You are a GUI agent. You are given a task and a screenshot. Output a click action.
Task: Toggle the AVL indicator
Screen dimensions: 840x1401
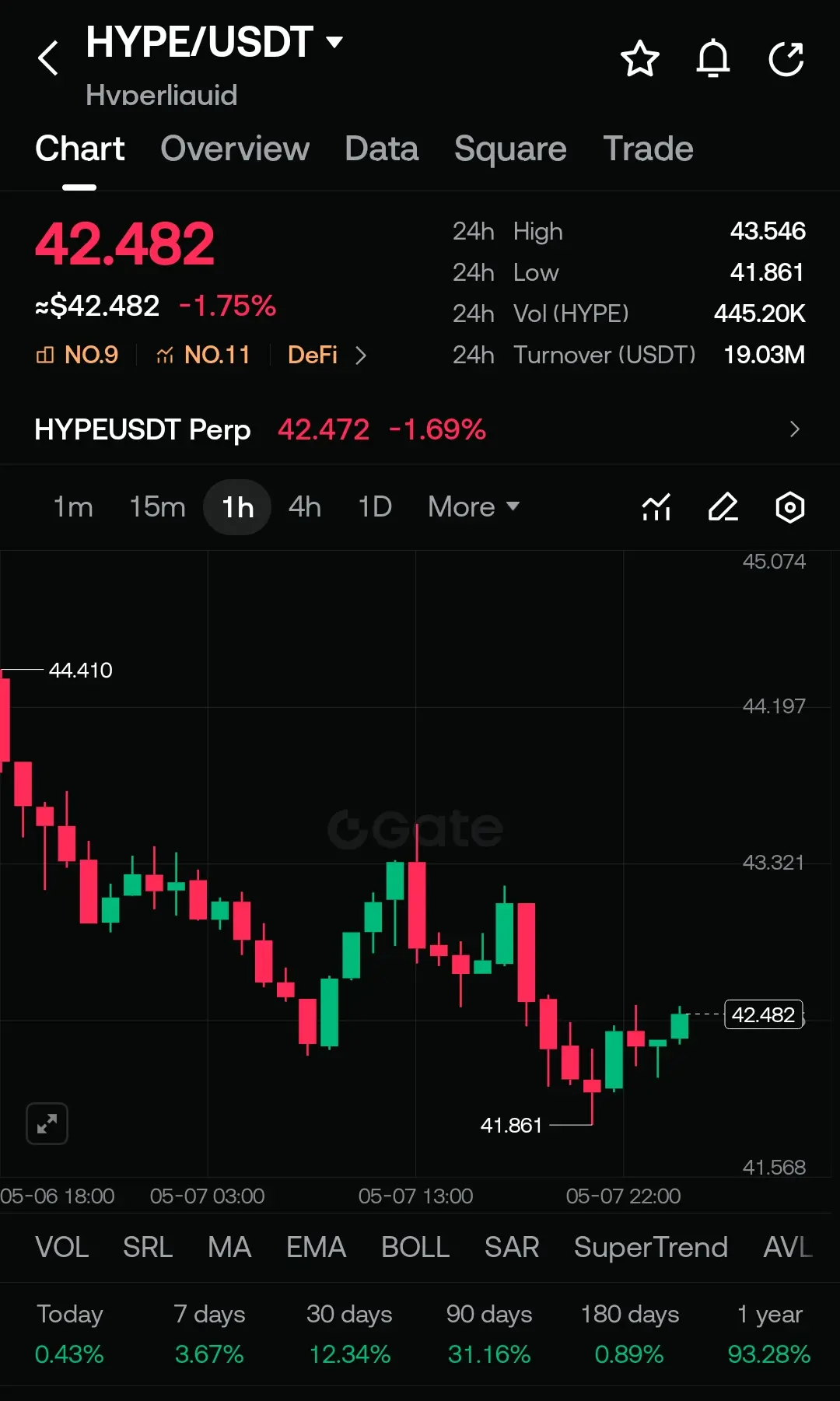coord(788,1247)
